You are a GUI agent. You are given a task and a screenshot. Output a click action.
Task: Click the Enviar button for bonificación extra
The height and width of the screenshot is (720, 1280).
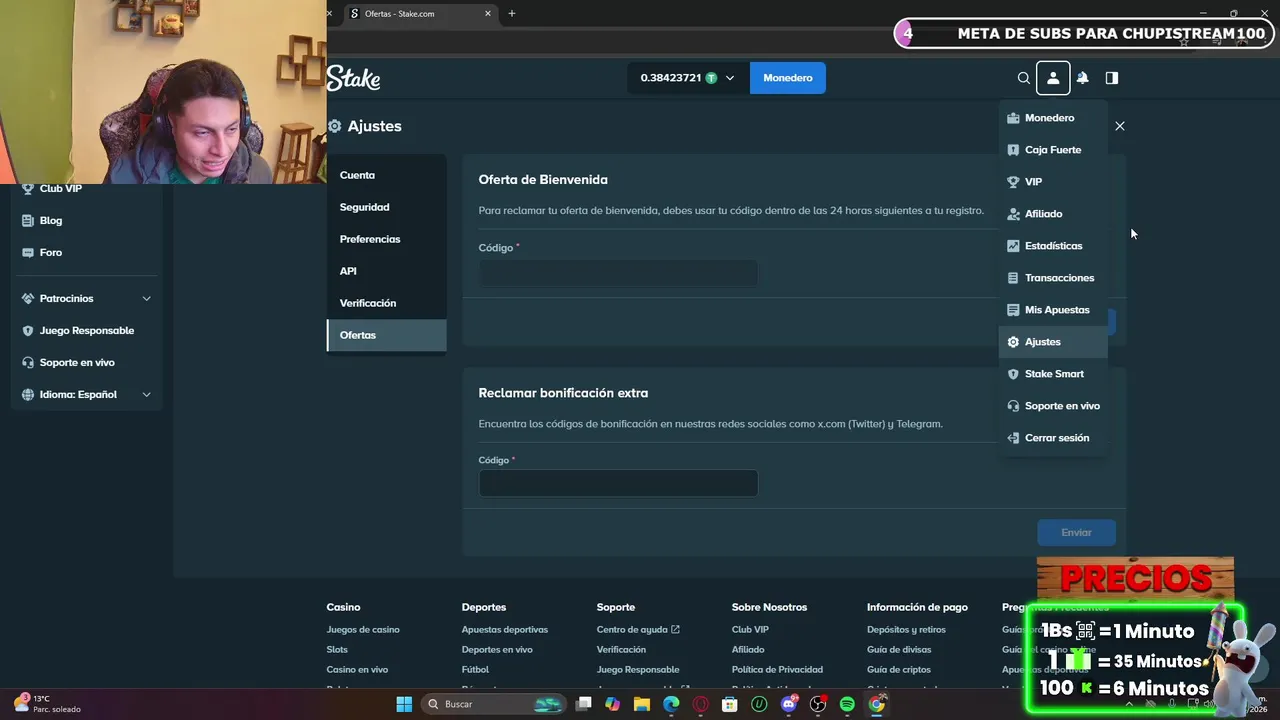click(x=1076, y=532)
